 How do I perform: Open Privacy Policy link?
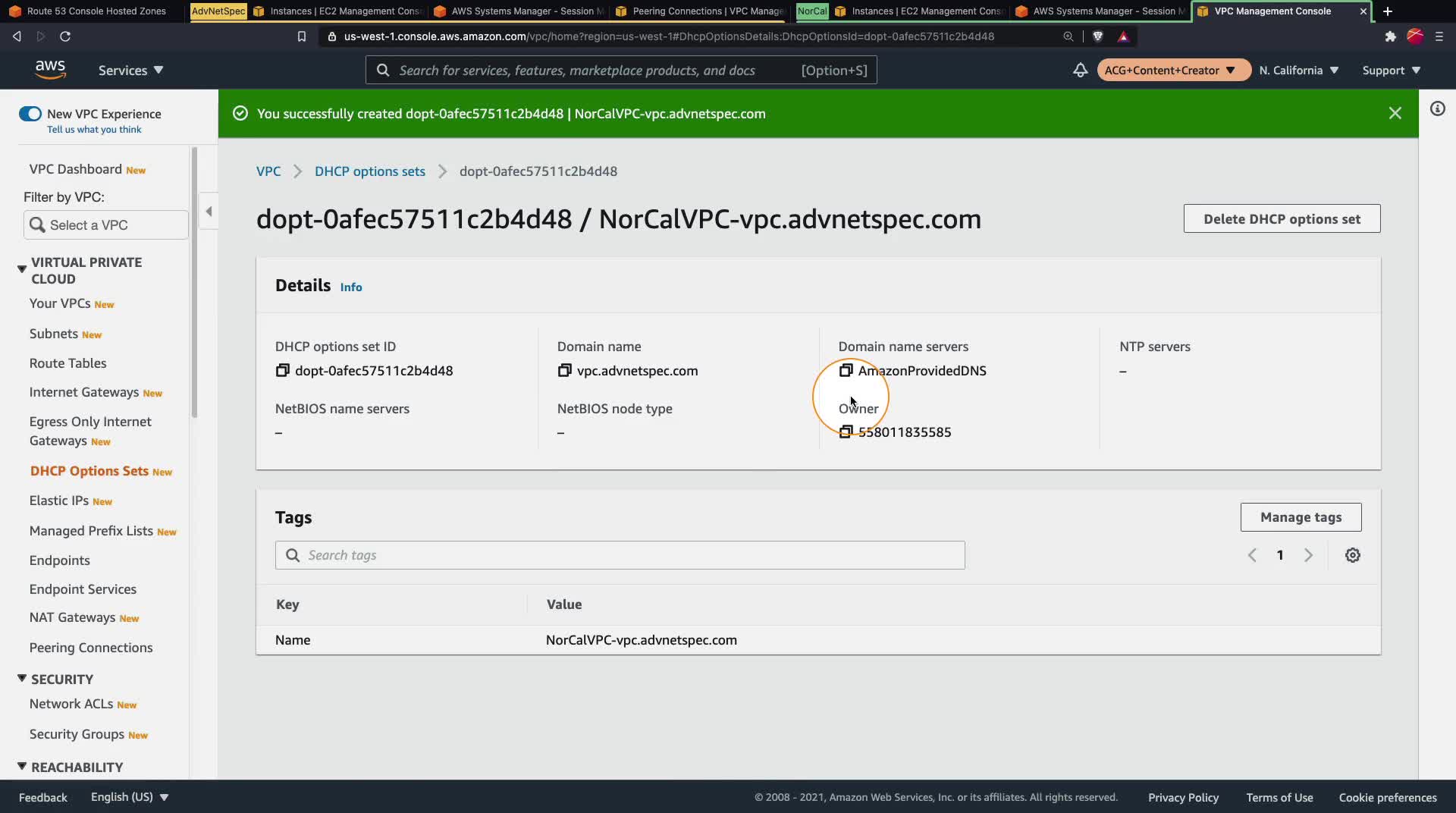tap(1183, 797)
